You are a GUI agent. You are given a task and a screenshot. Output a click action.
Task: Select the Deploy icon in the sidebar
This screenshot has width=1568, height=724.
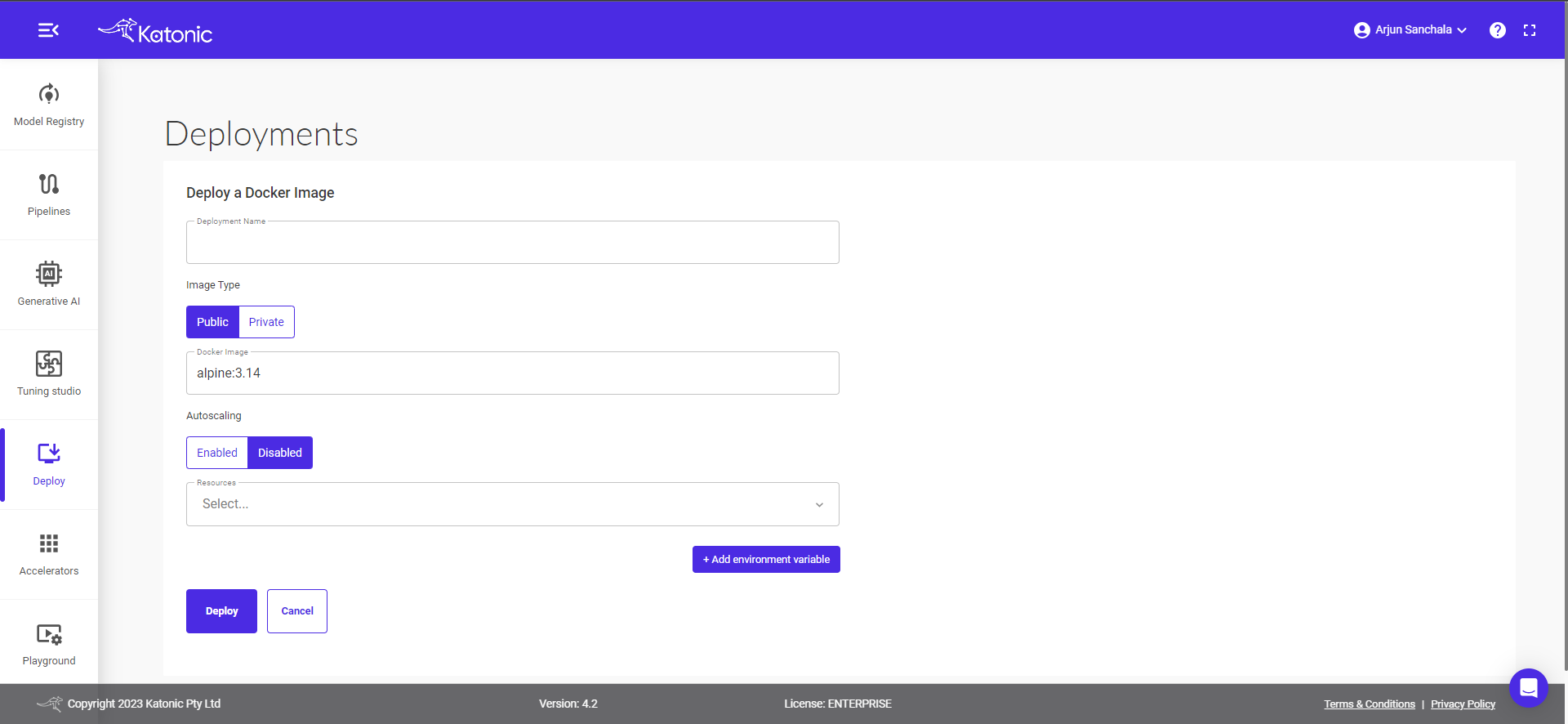[49, 454]
